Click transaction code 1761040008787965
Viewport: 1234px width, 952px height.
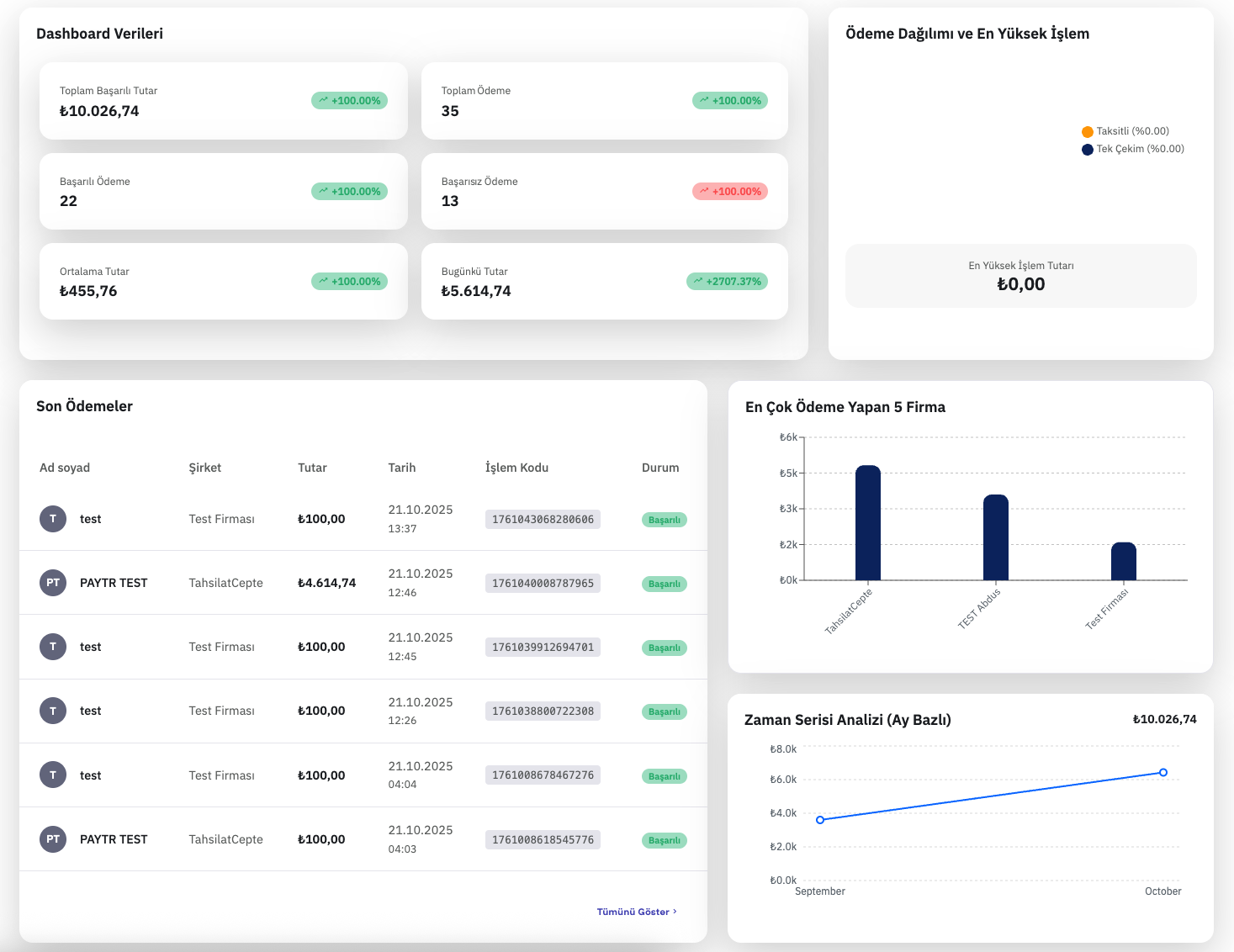pos(543,584)
